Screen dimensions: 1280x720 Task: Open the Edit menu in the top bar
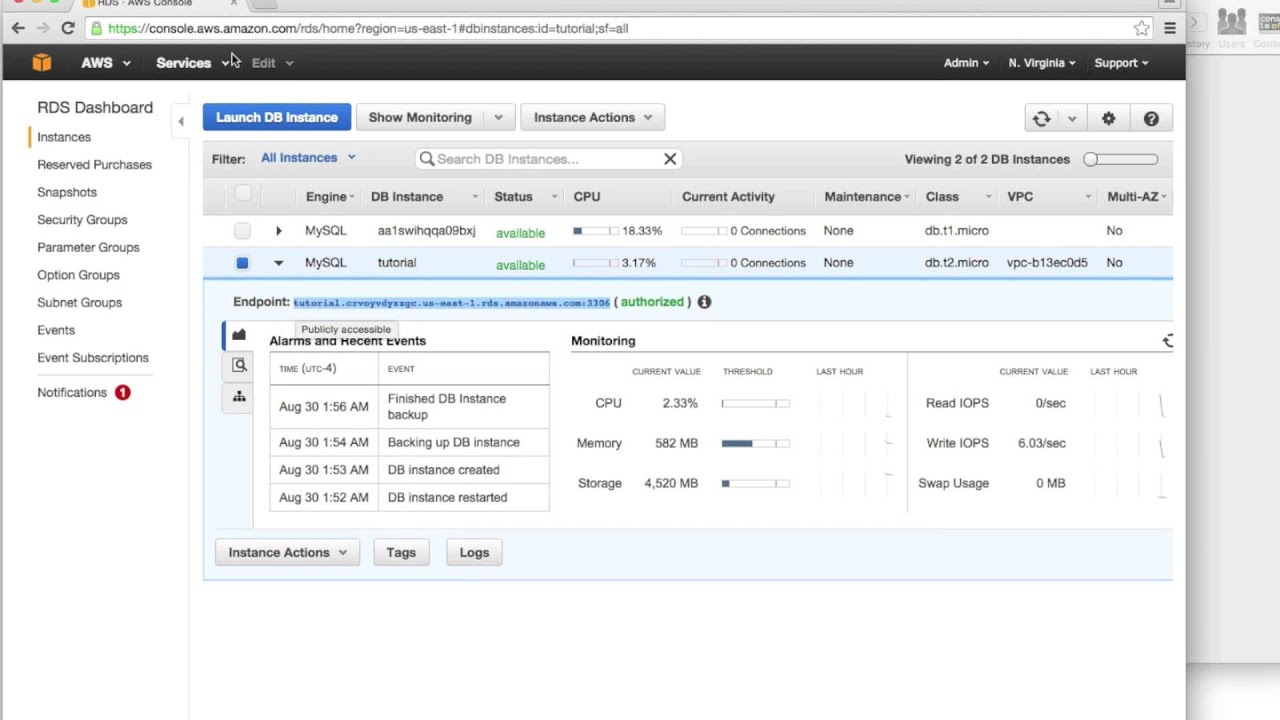[x=272, y=63]
